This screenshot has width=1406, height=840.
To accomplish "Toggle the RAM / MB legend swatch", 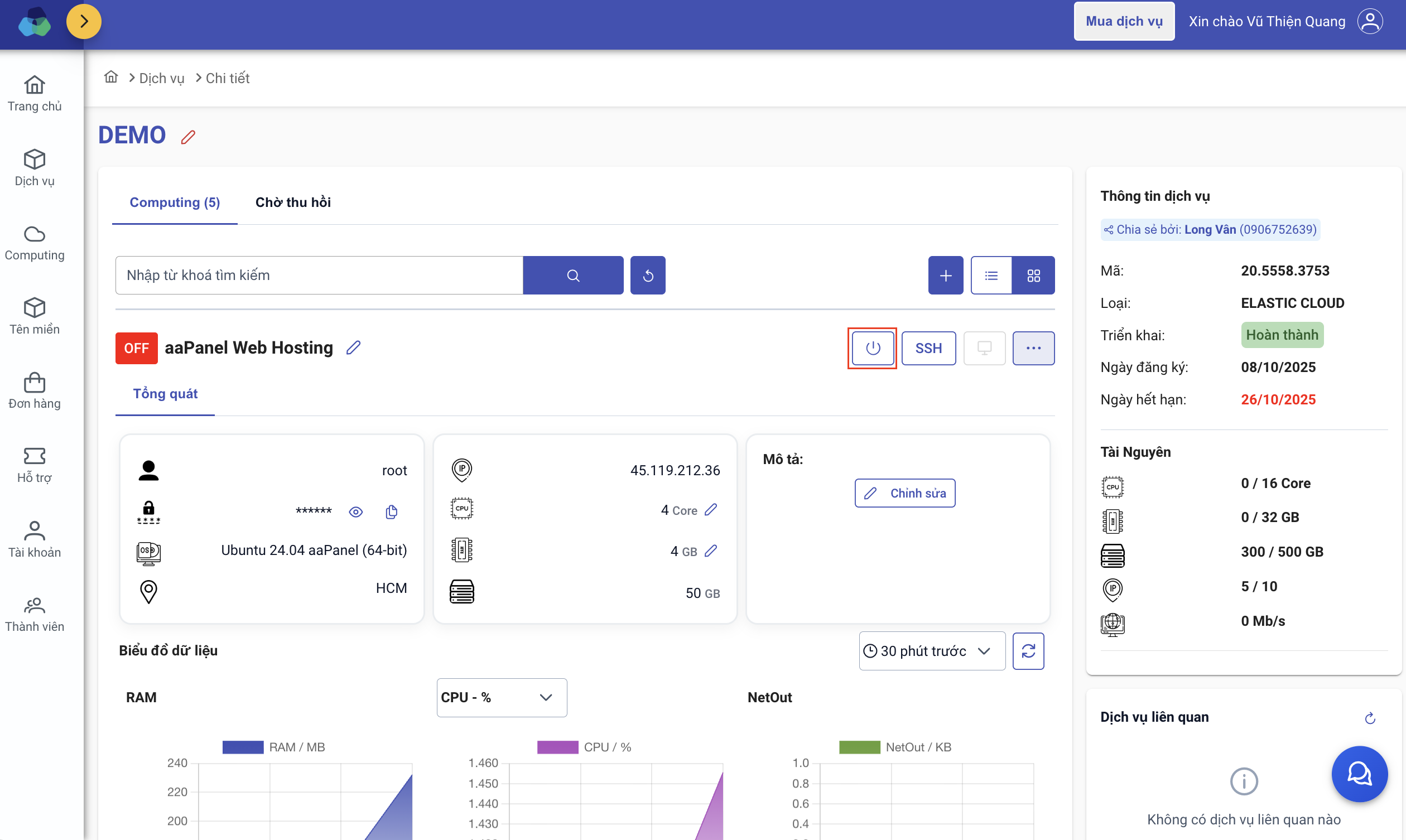I will pos(243,747).
